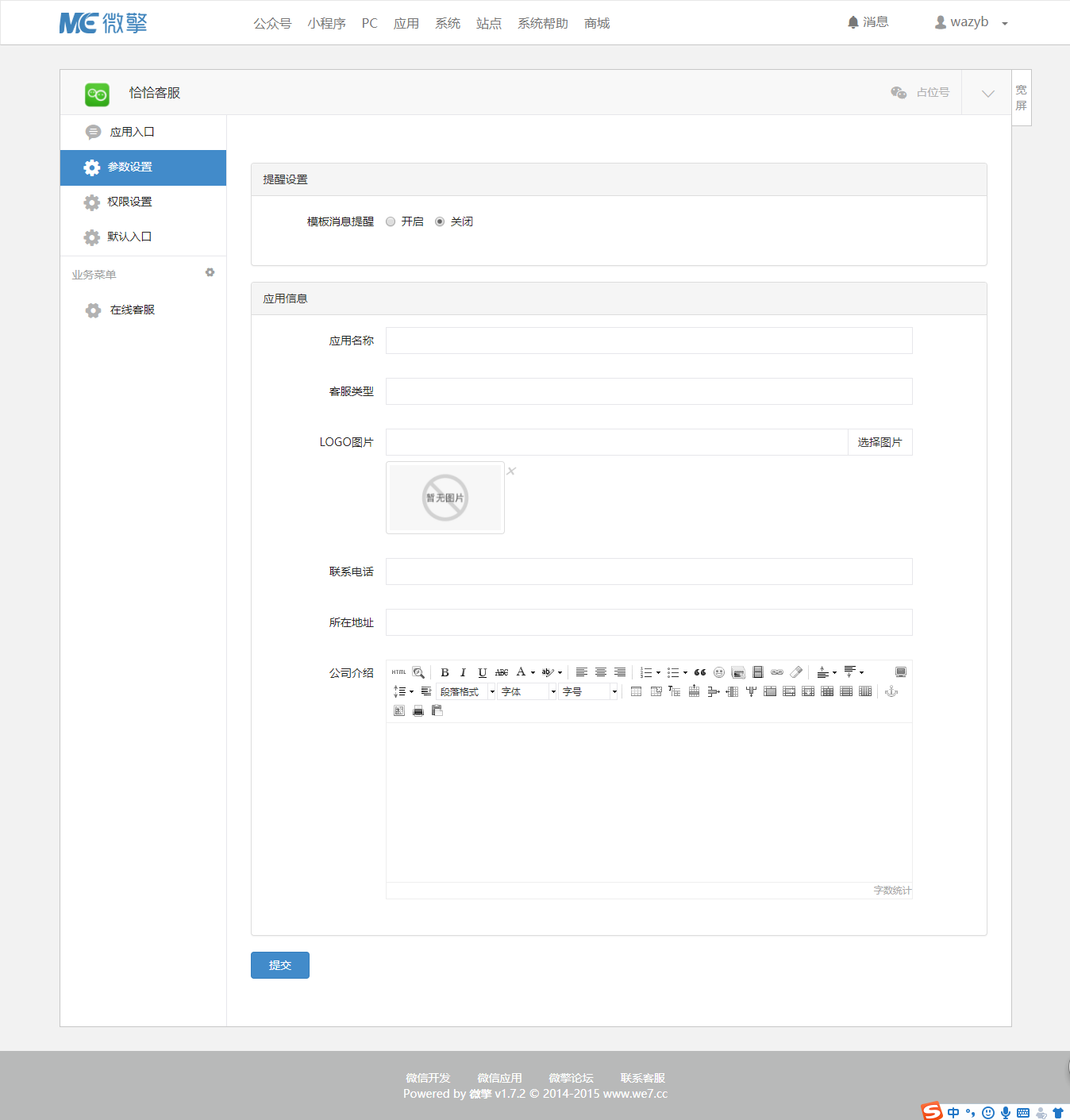Viewport: 1070px width, 1120px height.
Task: Open the 公众号 top menu
Action: pos(272,23)
